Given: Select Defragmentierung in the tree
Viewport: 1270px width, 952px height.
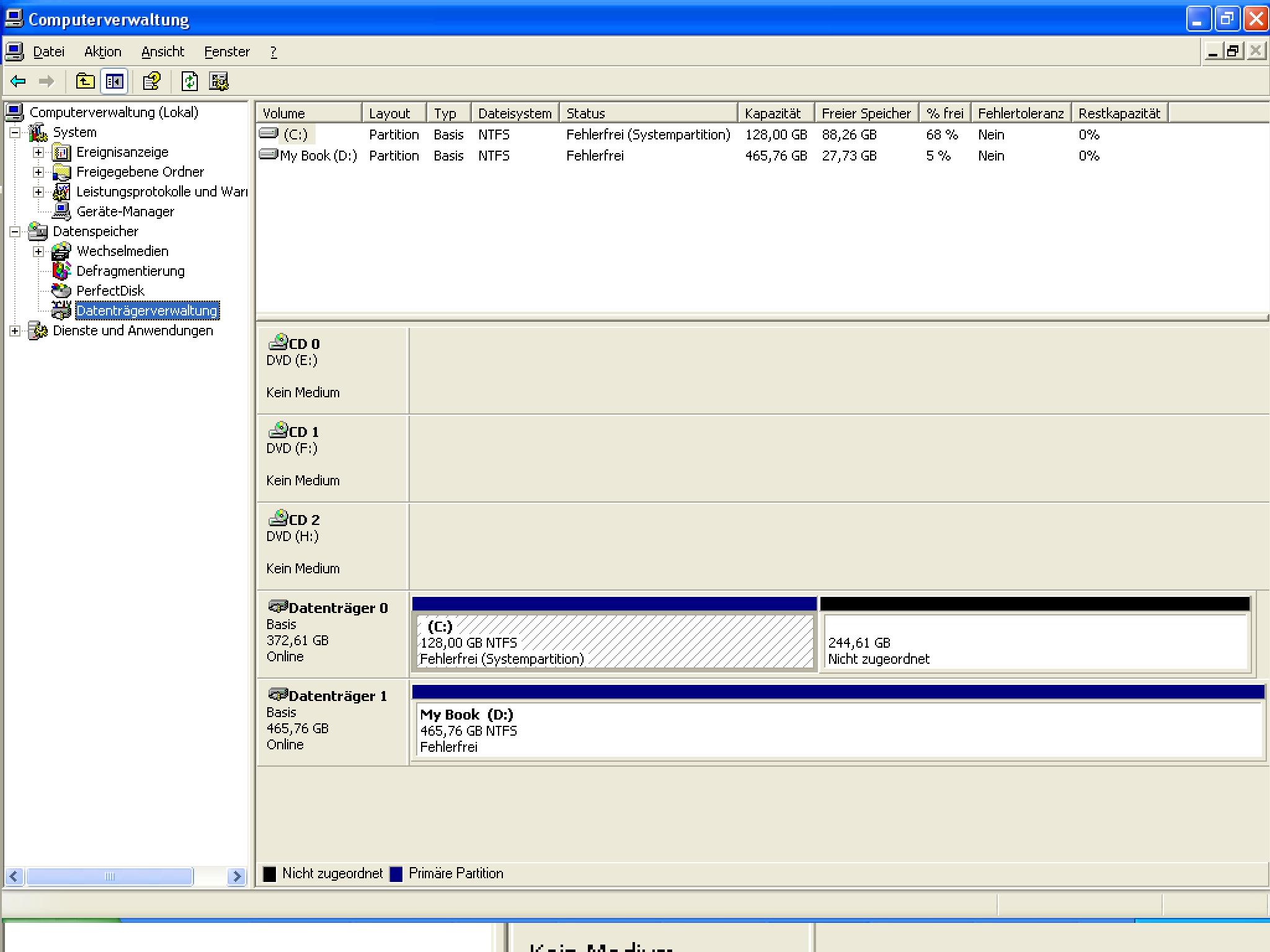Looking at the screenshot, I should (x=130, y=271).
